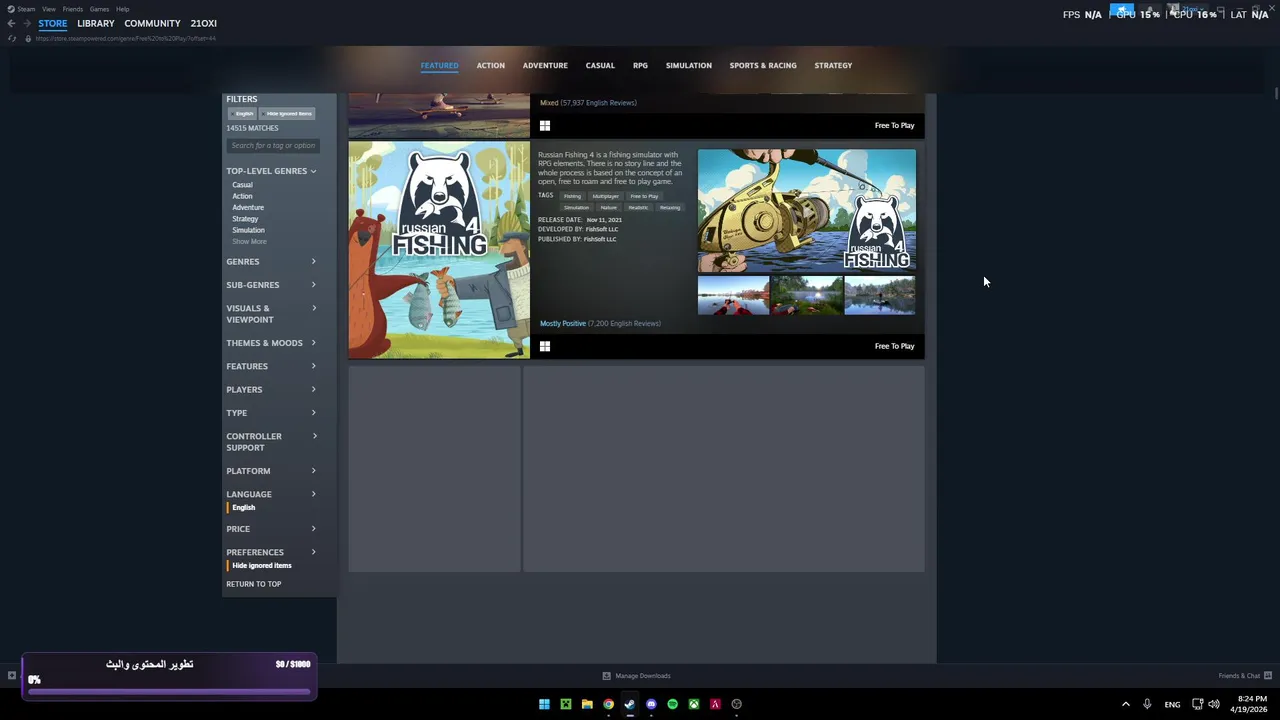This screenshot has width=1280, height=720.
Task: Expand the Players filter section
Action: (x=271, y=390)
